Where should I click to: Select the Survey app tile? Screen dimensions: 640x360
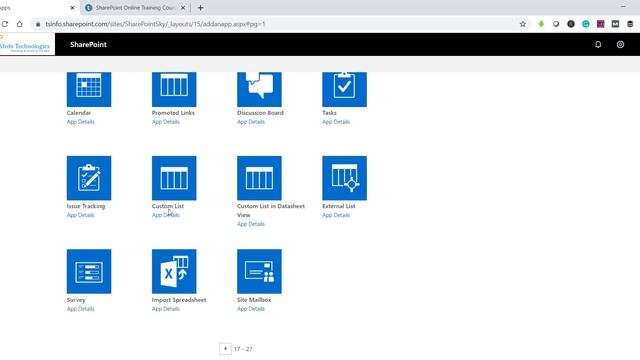click(89, 271)
